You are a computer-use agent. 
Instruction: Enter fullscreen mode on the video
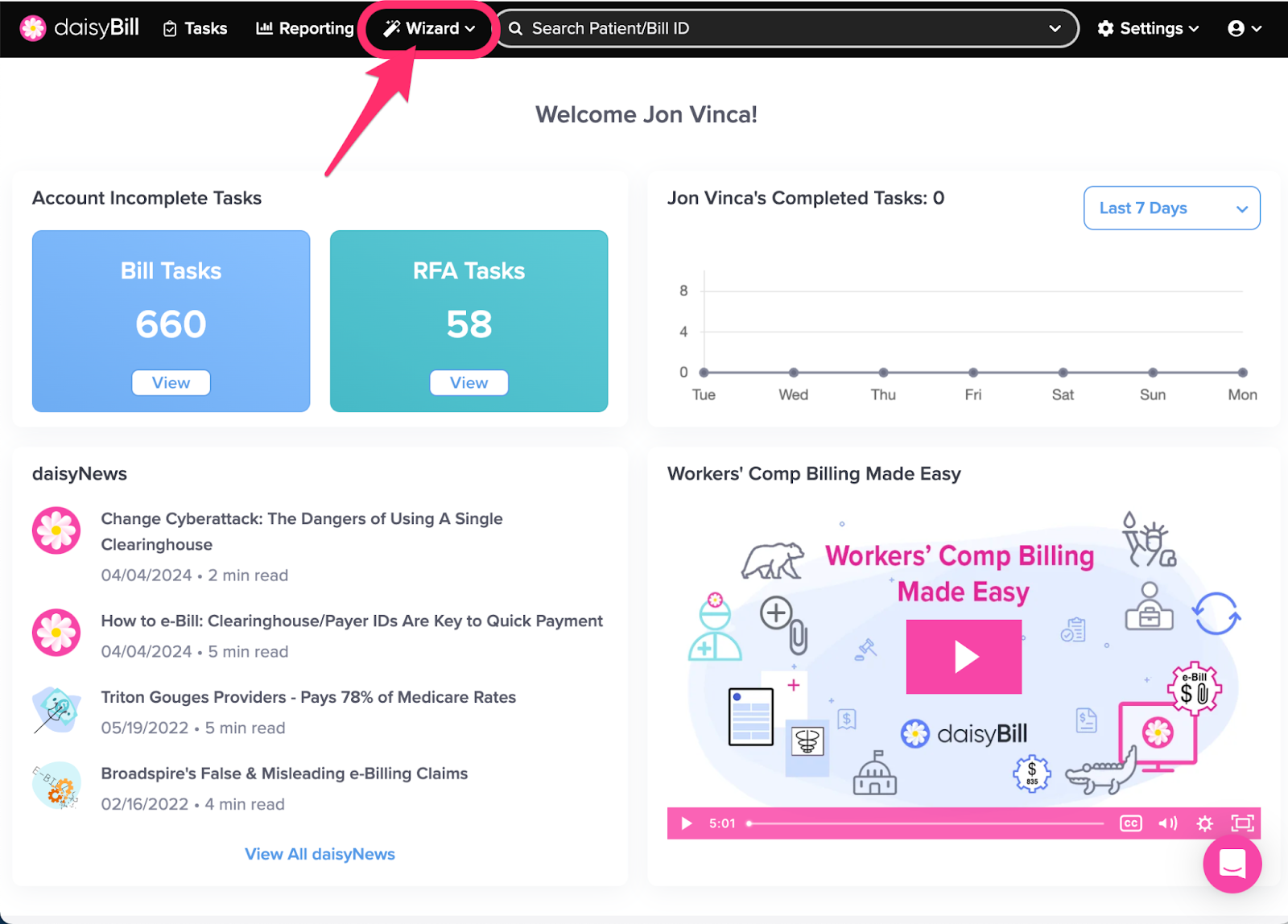[1242, 823]
